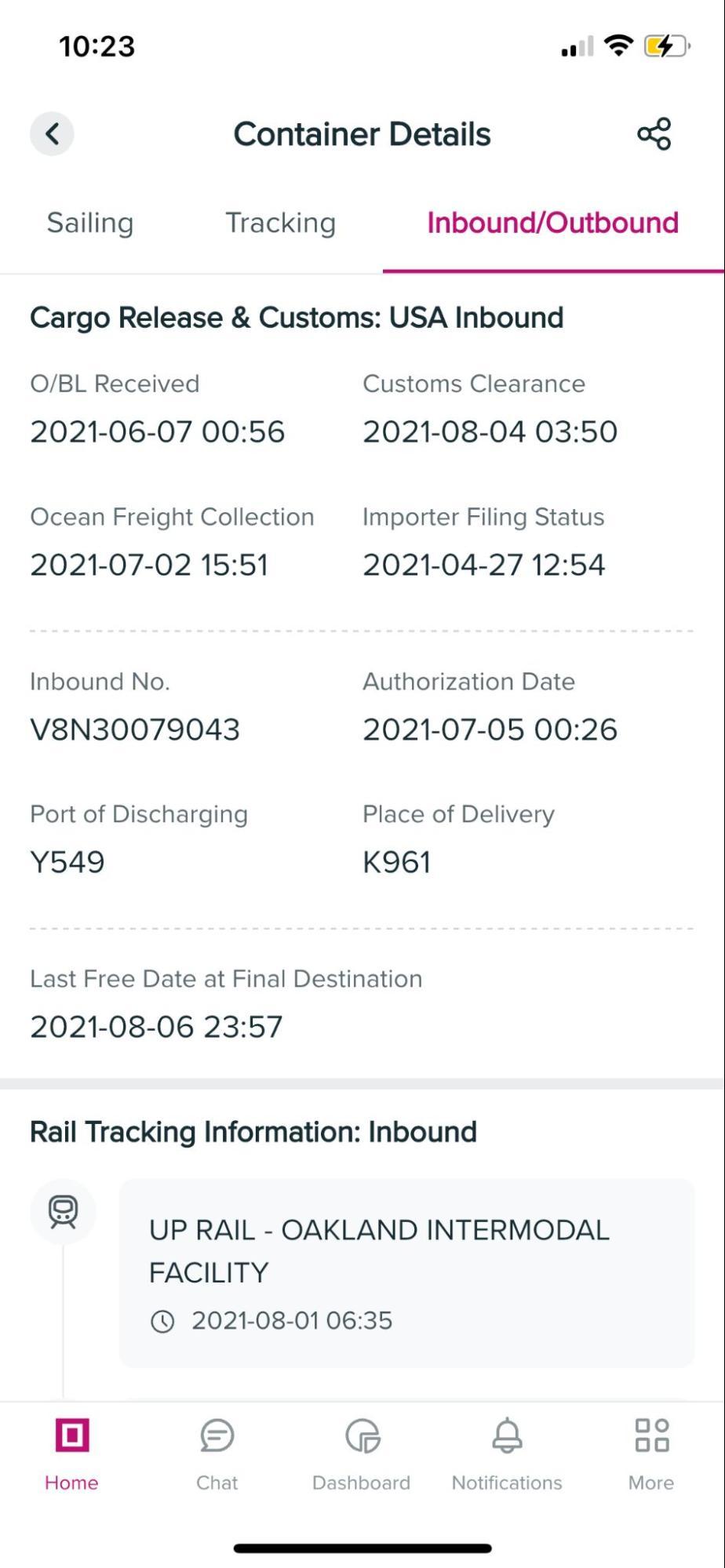Tap the clock icon beside rail timestamp
Screen dimensions: 725x1568
[162, 1322]
